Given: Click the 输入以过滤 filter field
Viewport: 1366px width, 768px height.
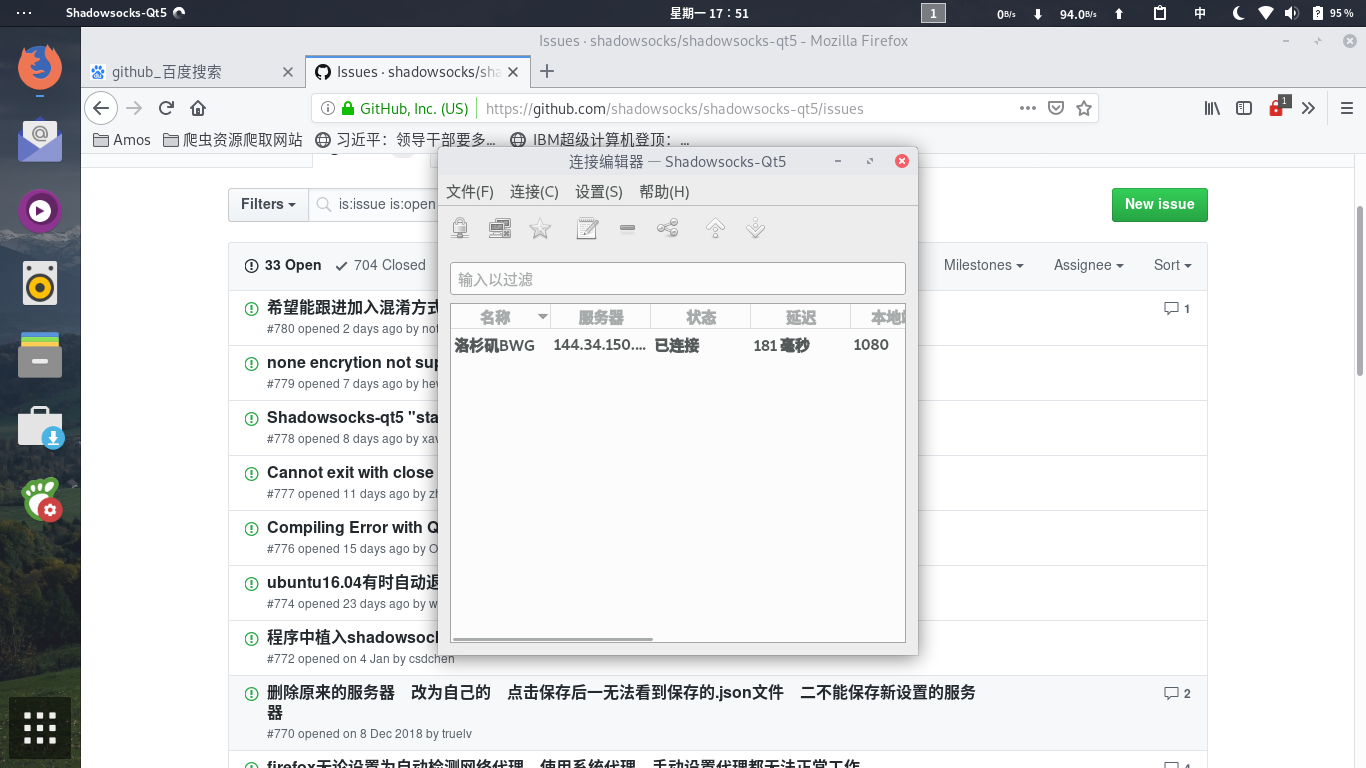Looking at the screenshot, I should (678, 279).
